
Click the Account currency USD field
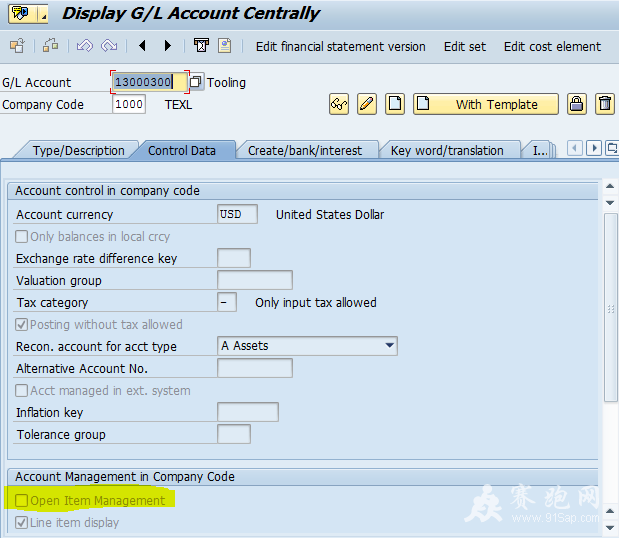(237, 214)
